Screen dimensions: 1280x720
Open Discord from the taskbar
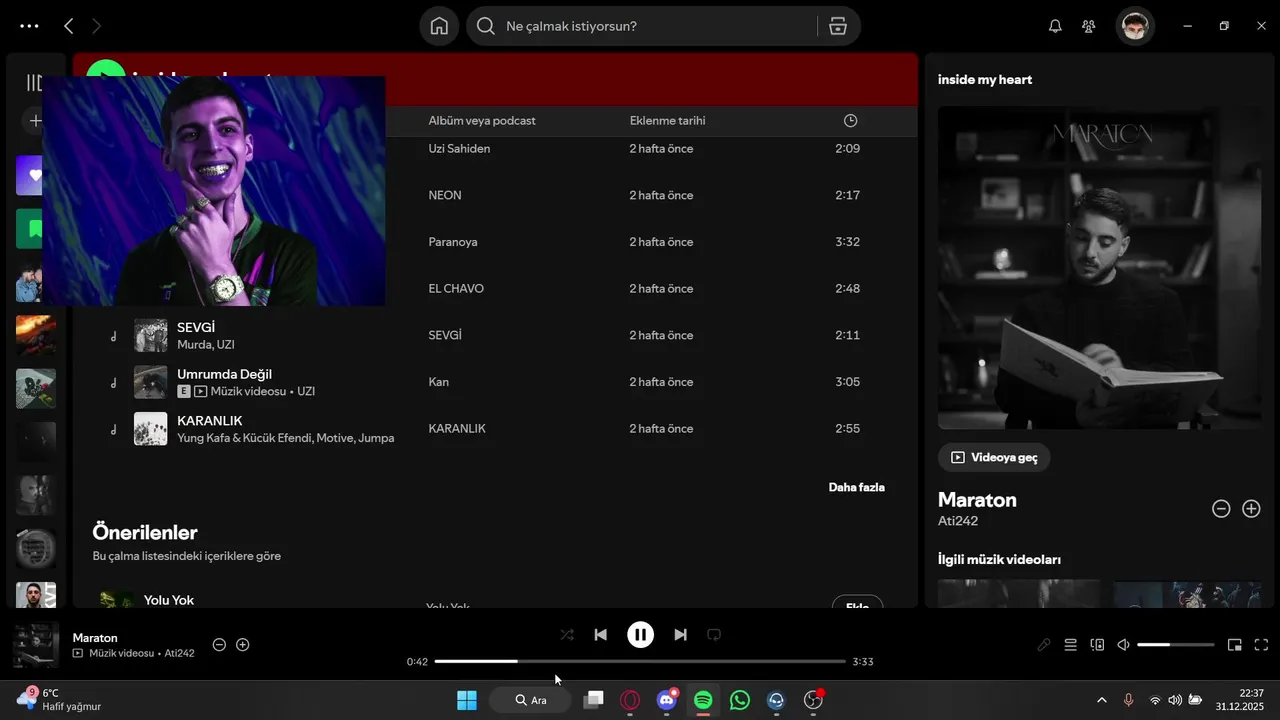(x=667, y=700)
